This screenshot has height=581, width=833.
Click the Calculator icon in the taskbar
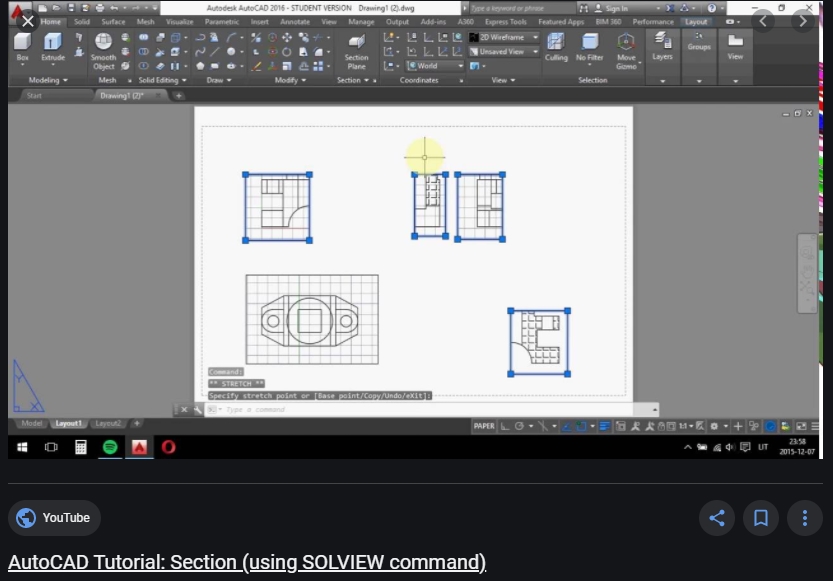tap(81, 447)
